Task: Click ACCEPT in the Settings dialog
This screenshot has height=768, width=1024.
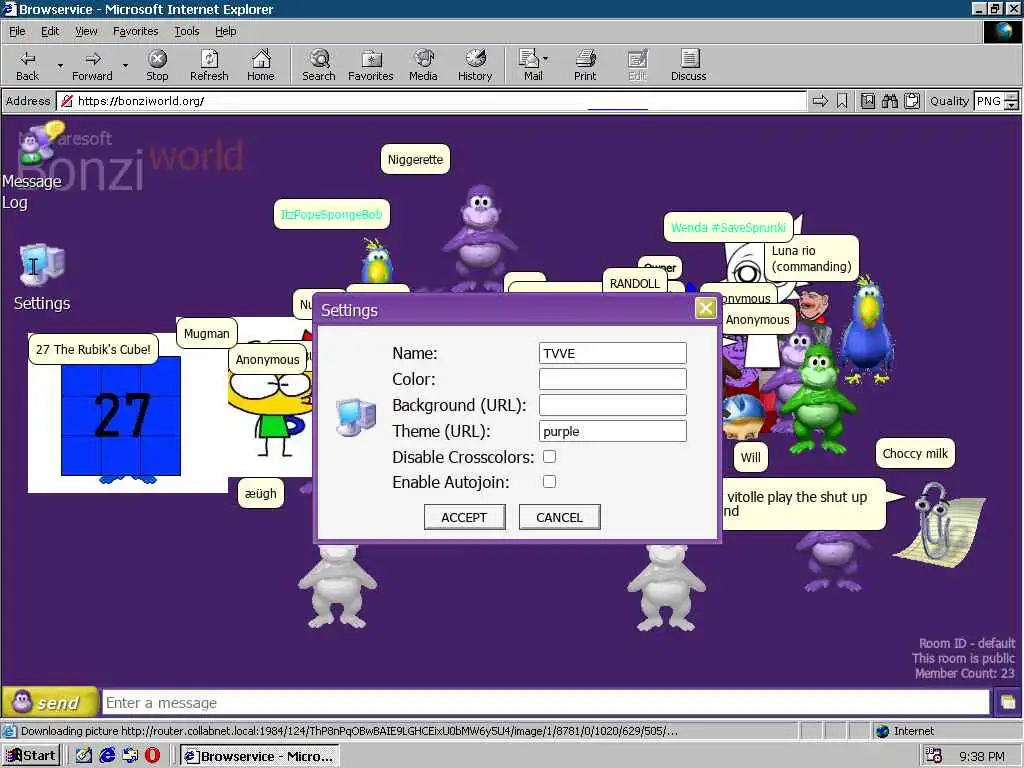Action: click(x=464, y=517)
